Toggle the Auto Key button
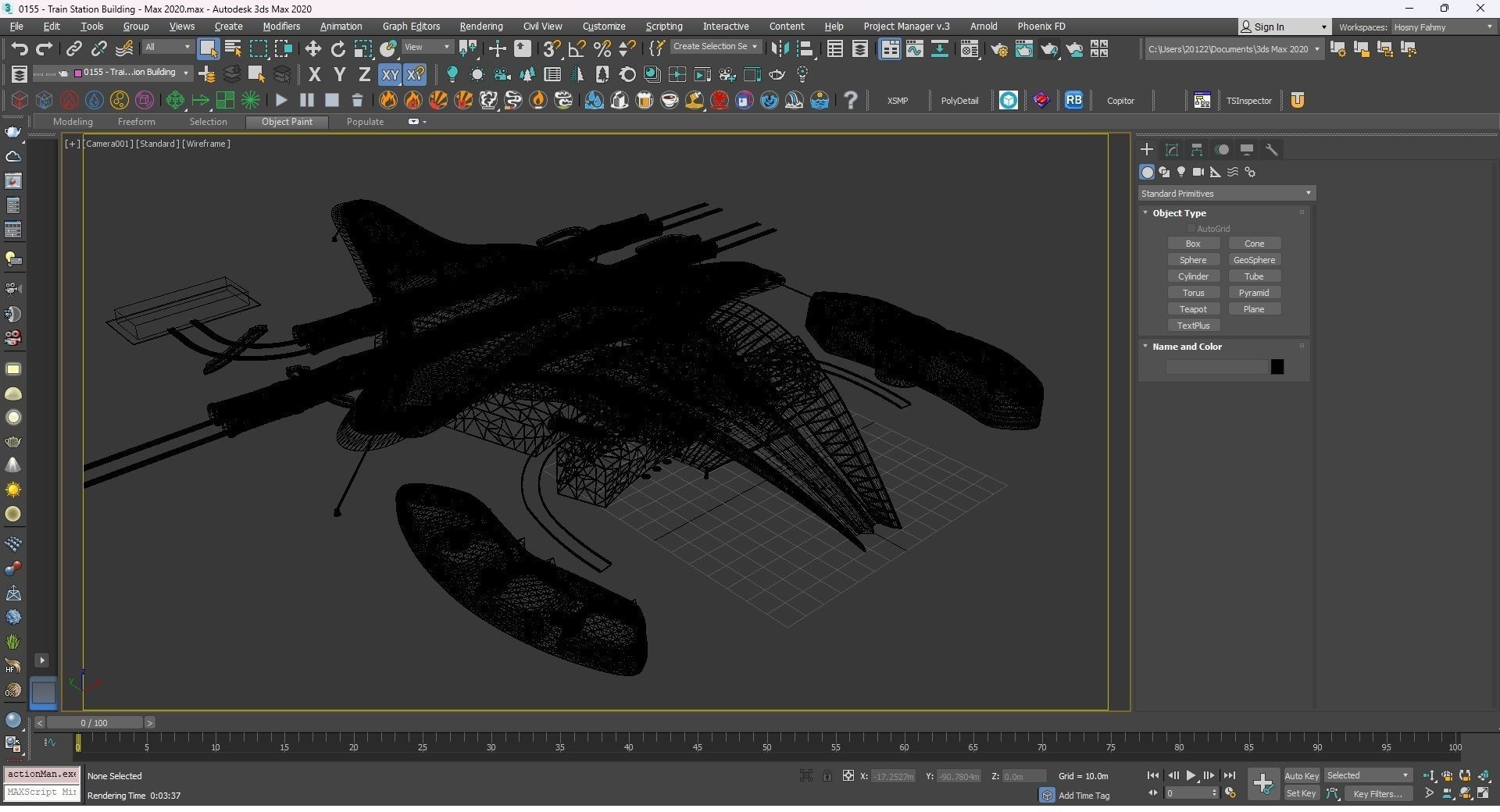Viewport: 1500px width, 812px height. [1302, 776]
